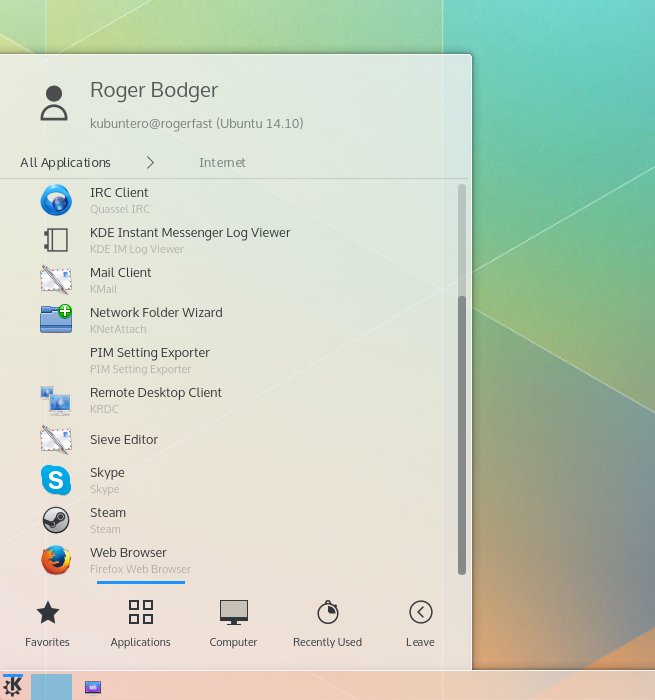Screen dimensions: 655x700
Task: Click the KDE IM Log Viewer notebook icon
Action: (56, 240)
